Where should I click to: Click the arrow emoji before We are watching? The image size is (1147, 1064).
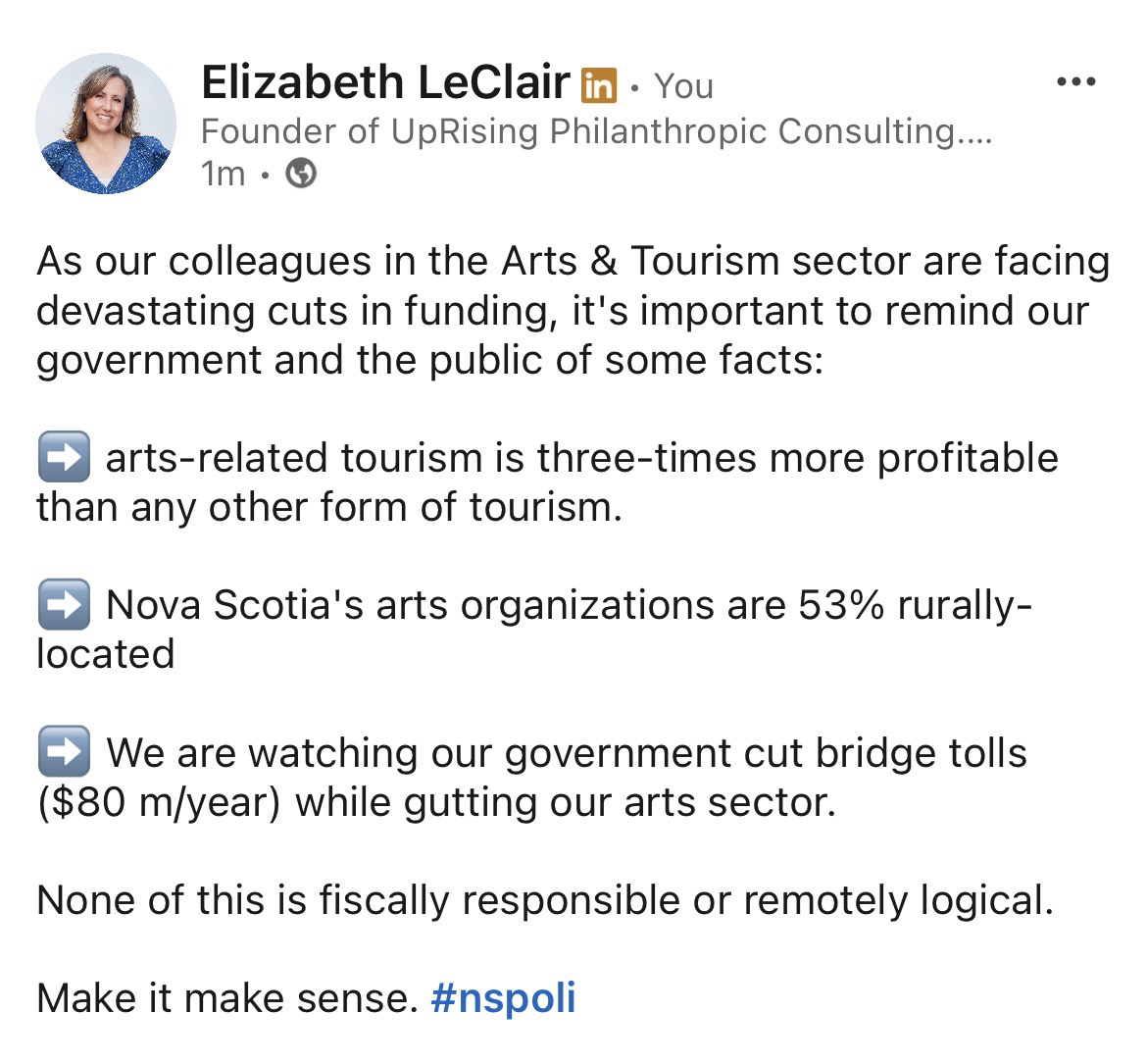(64, 752)
